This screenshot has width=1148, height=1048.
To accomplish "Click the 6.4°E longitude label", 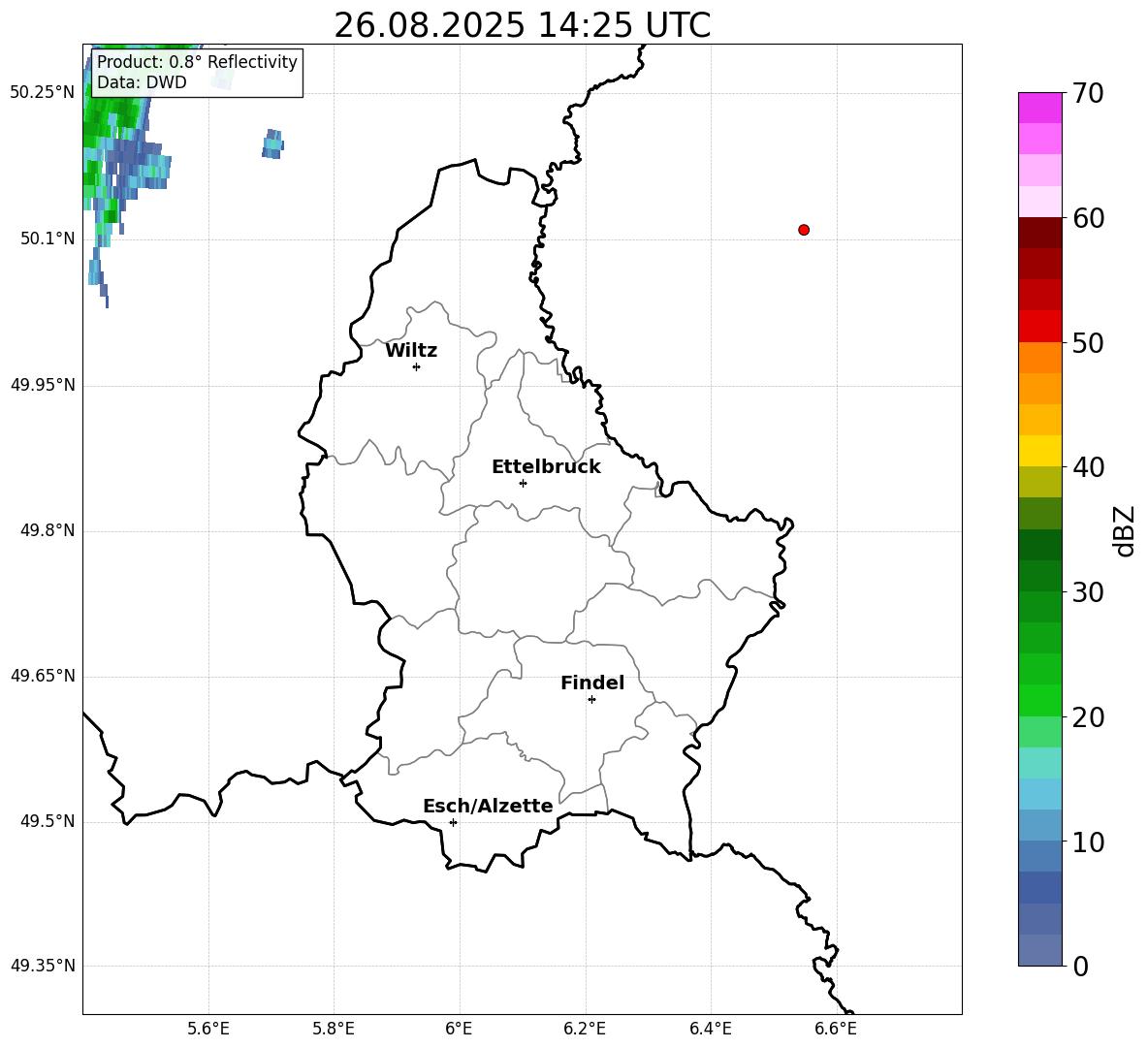I will (710, 1029).
